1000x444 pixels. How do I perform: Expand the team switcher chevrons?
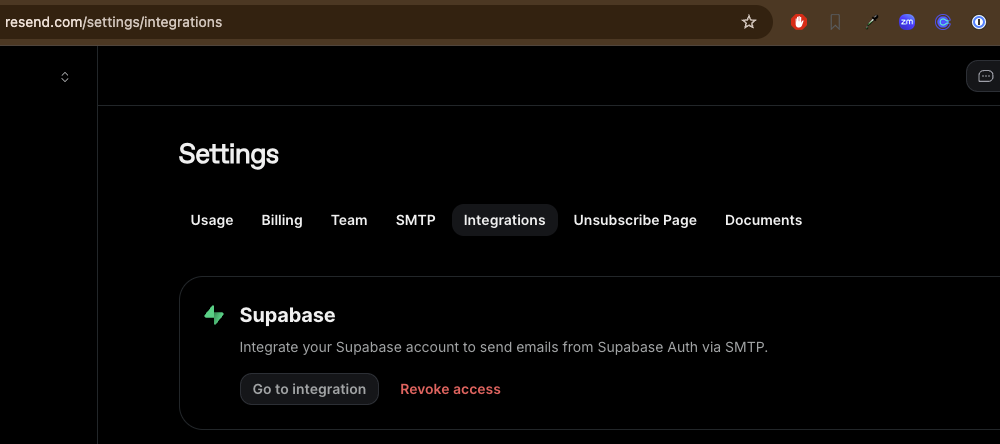(x=64, y=77)
